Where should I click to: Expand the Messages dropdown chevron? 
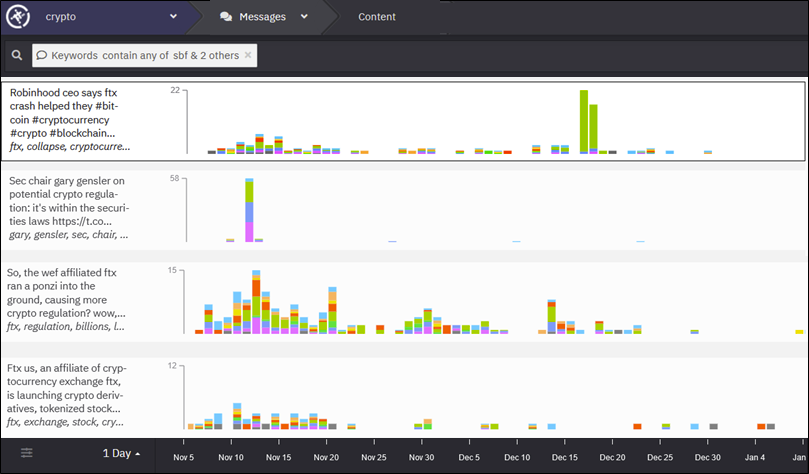[x=304, y=17]
